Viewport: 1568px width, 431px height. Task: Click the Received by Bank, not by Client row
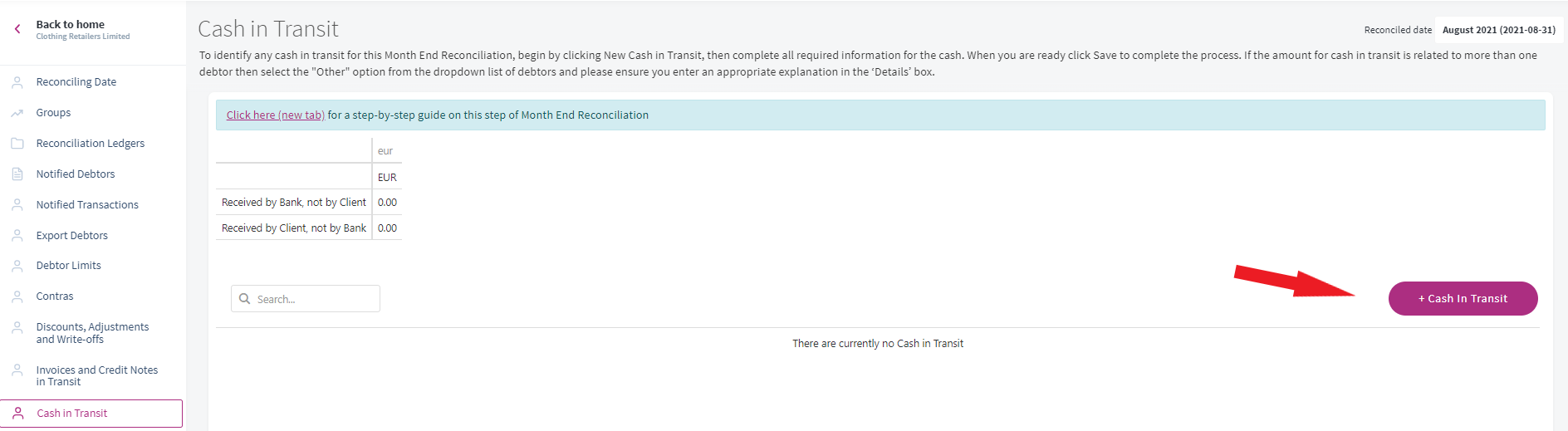tap(309, 203)
